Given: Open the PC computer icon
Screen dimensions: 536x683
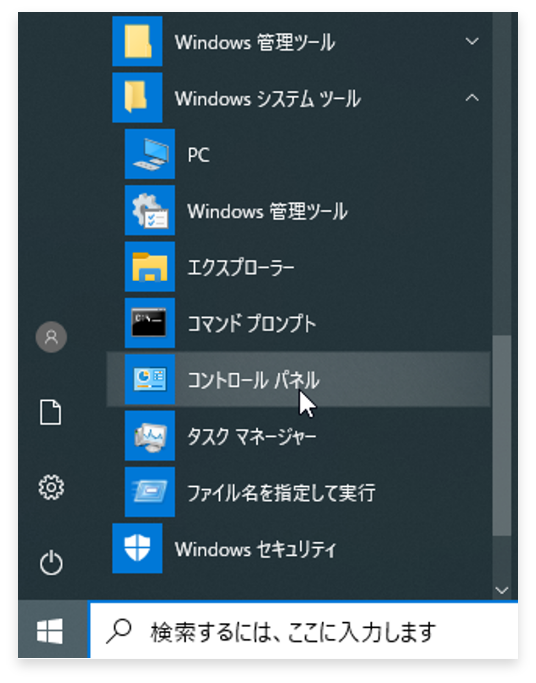Looking at the screenshot, I should [150, 154].
